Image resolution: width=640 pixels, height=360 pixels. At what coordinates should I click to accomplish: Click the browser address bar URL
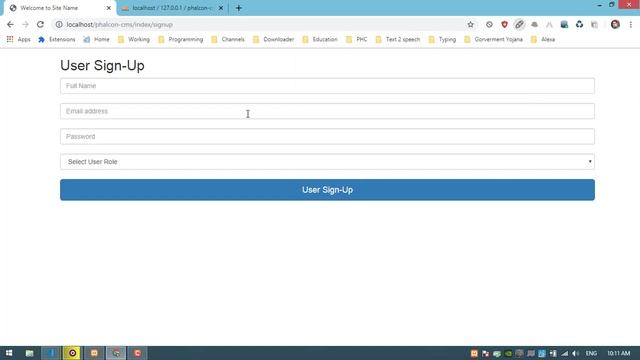tap(120, 24)
